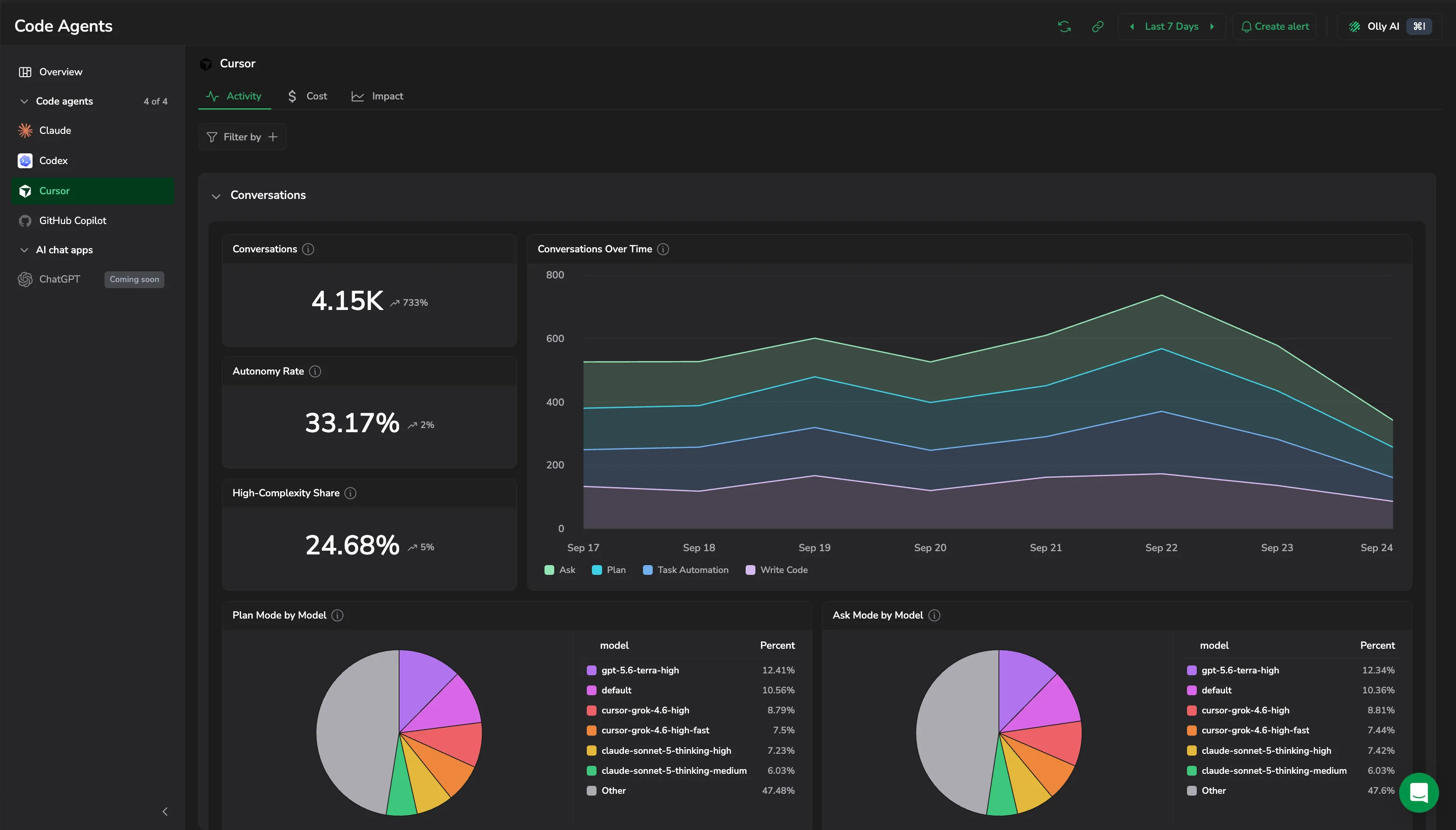1456x830 pixels.
Task: Open the Last 7 Days time picker
Action: (x=1172, y=26)
